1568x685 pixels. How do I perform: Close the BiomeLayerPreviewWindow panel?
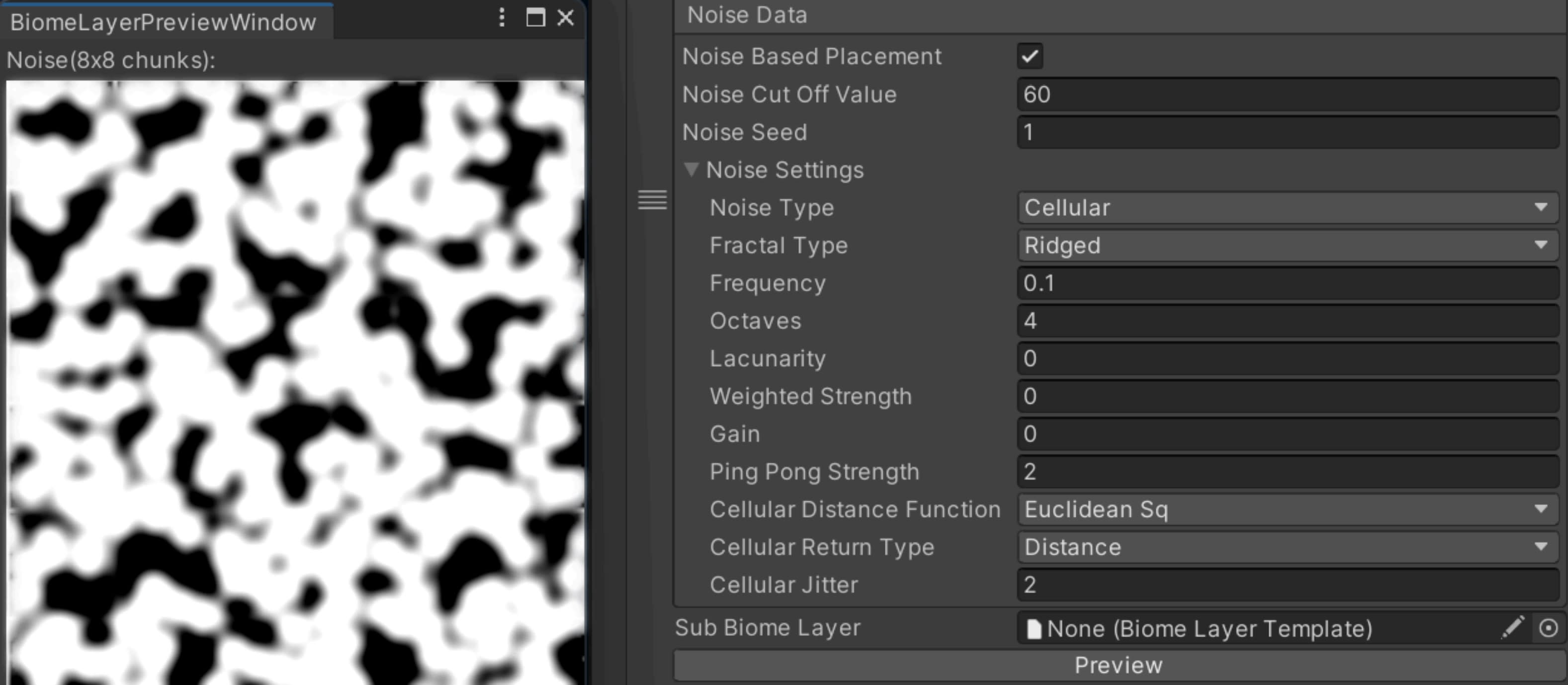point(565,18)
